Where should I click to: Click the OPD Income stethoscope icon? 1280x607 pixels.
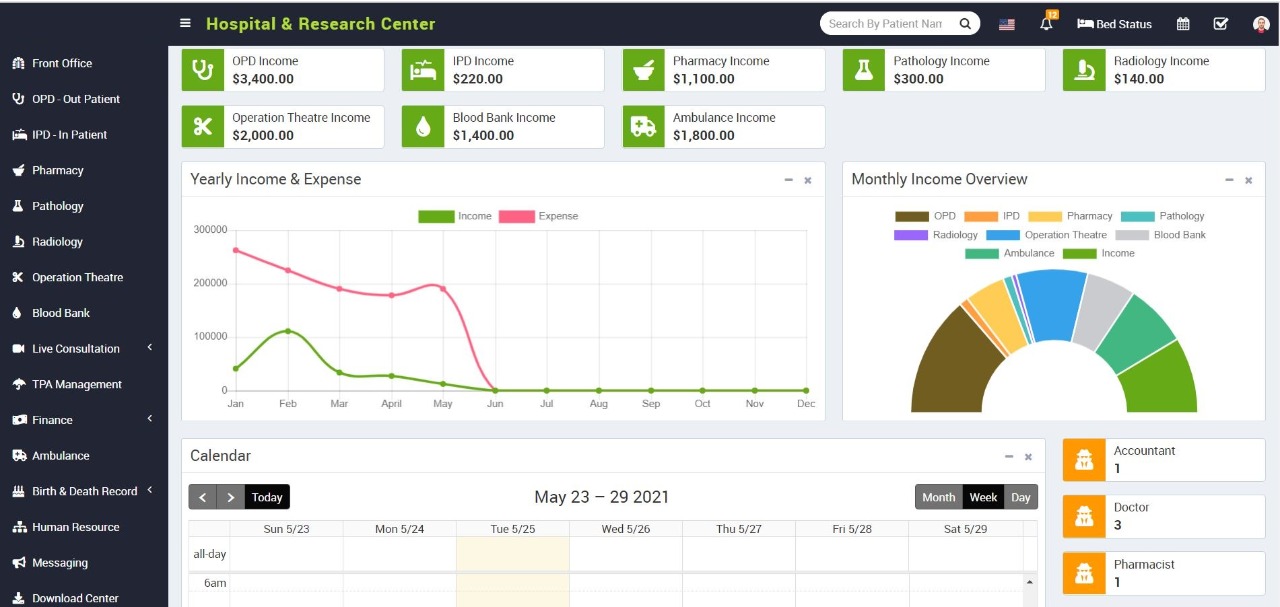(203, 70)
